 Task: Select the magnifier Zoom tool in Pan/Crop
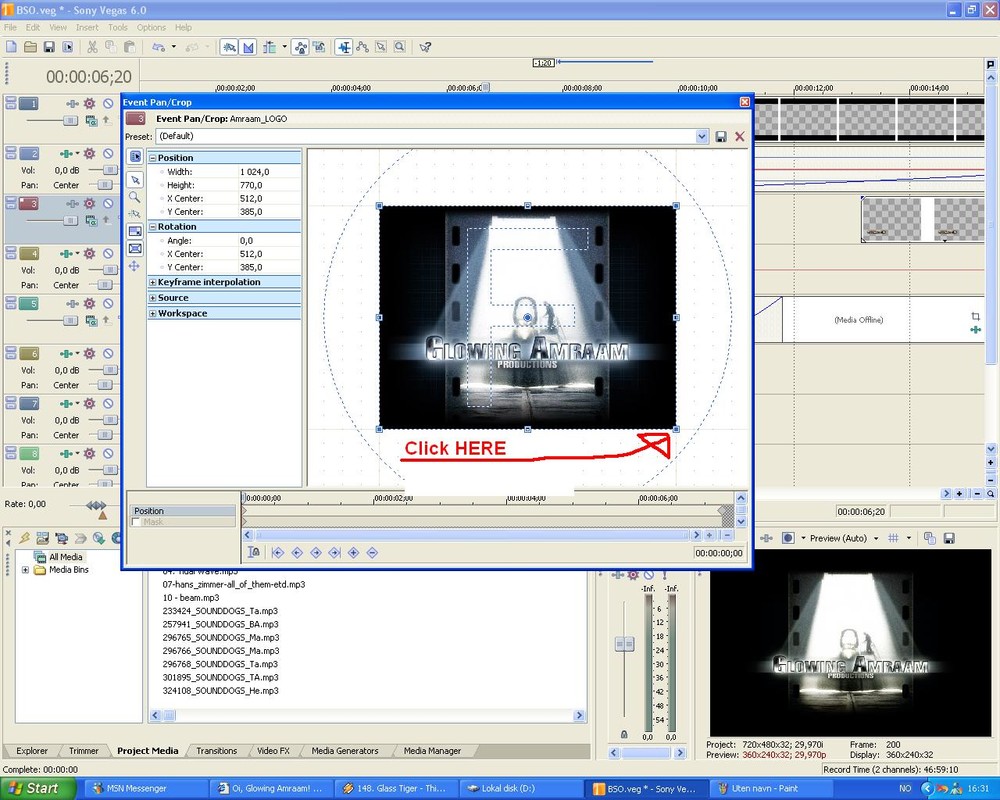coord(135,197)
